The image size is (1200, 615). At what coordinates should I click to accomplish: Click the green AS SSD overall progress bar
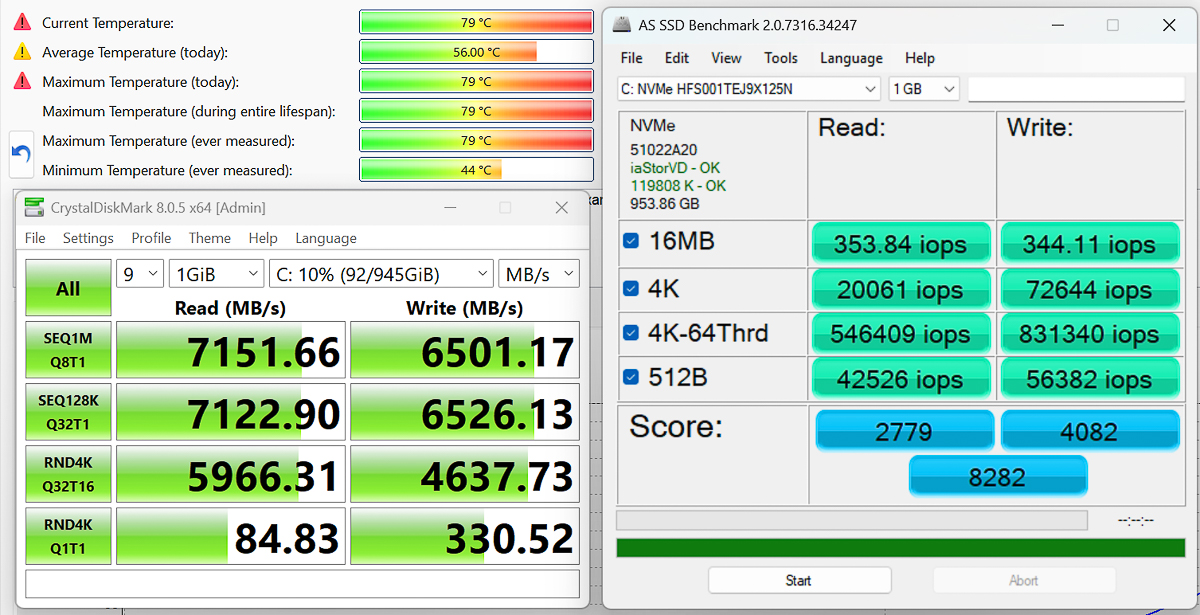[900, 548]
